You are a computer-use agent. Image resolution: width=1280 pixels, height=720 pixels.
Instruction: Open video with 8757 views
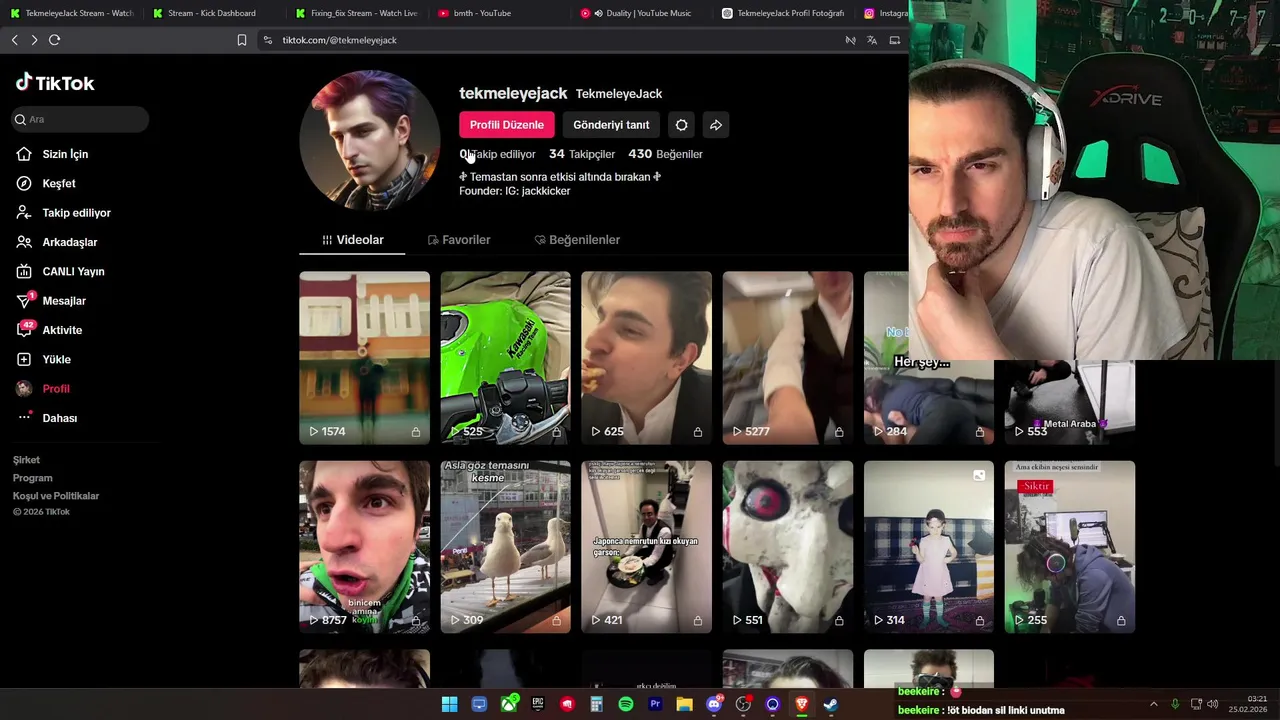click(x=364, y=547)
